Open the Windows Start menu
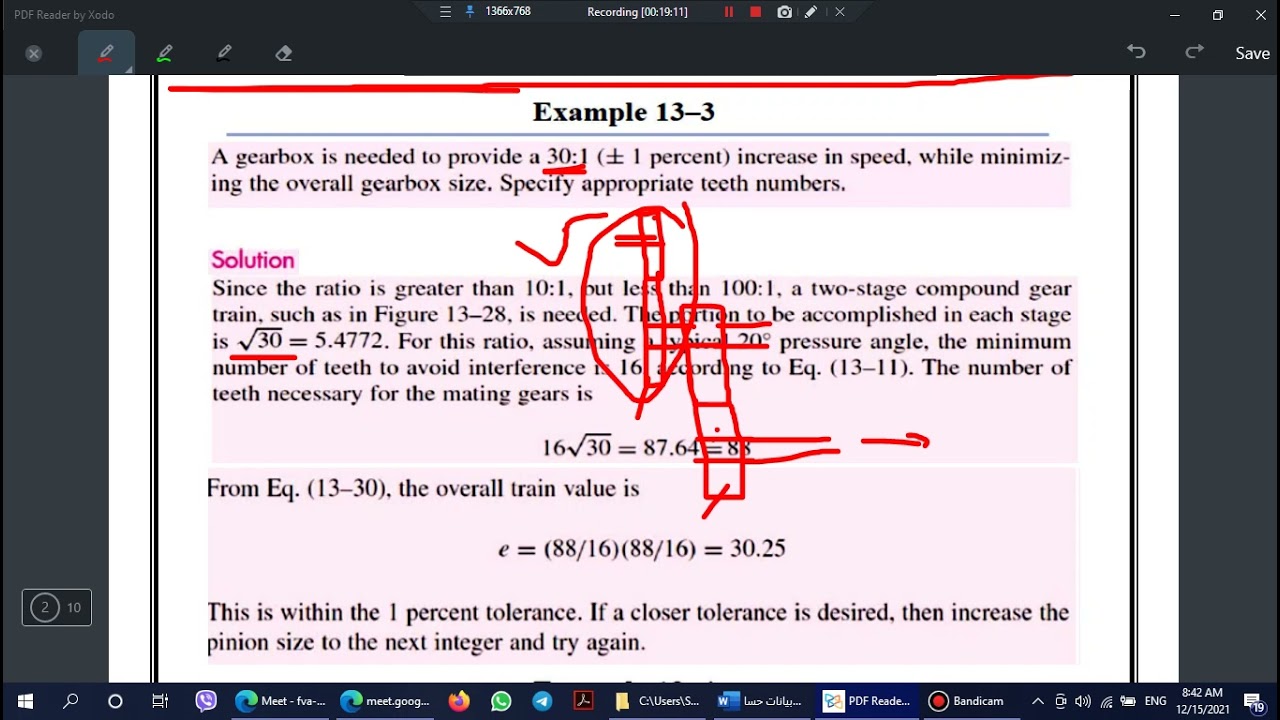 click(25, 701)
